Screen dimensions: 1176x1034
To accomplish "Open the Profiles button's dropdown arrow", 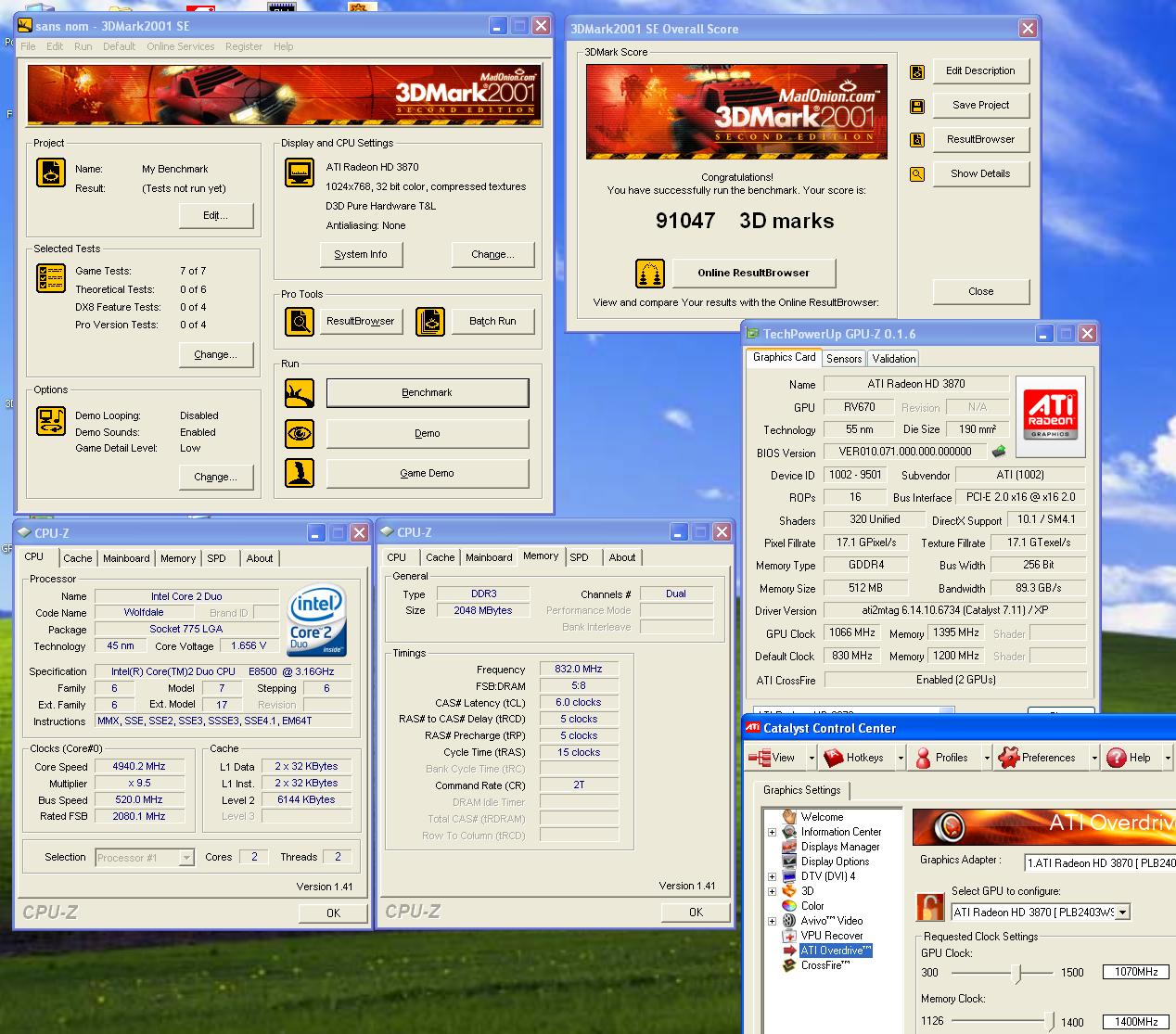I will [985, 758].
